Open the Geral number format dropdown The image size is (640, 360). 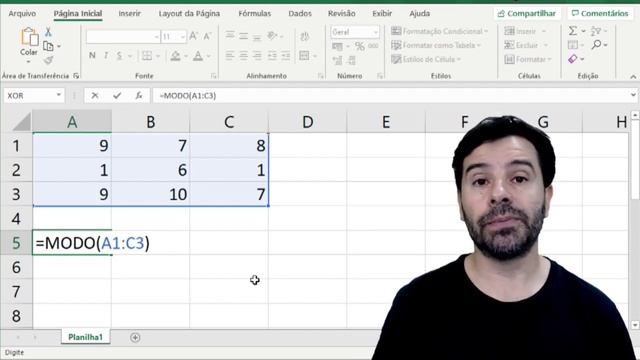coord(376,32)
